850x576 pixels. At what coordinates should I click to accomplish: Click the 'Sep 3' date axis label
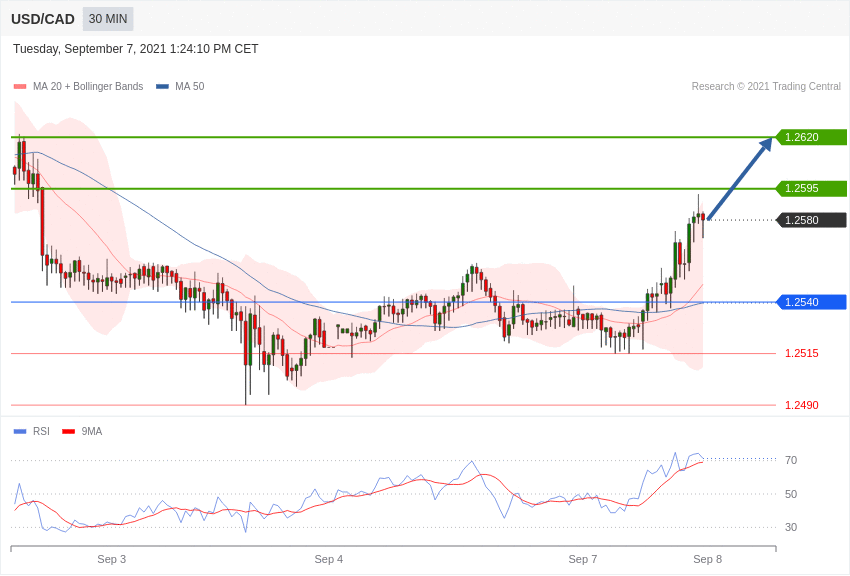(112, 559)
